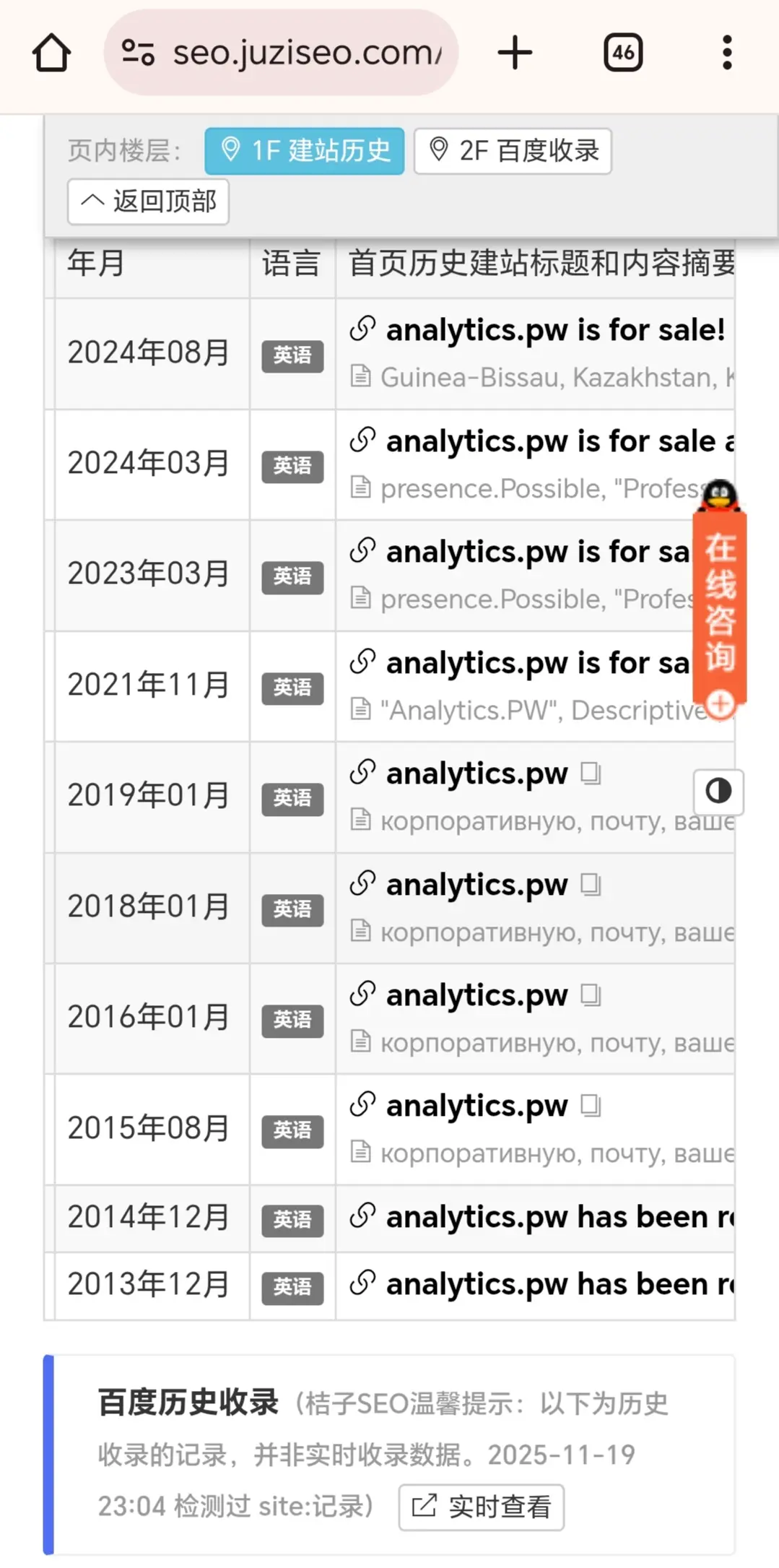779x1568 pixels.
Task: Switch to the 2F 百度收录 floor
Action: 513,150
